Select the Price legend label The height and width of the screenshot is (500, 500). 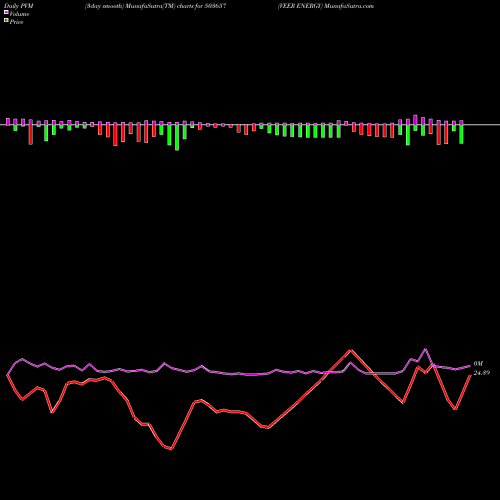pos(16,22)
